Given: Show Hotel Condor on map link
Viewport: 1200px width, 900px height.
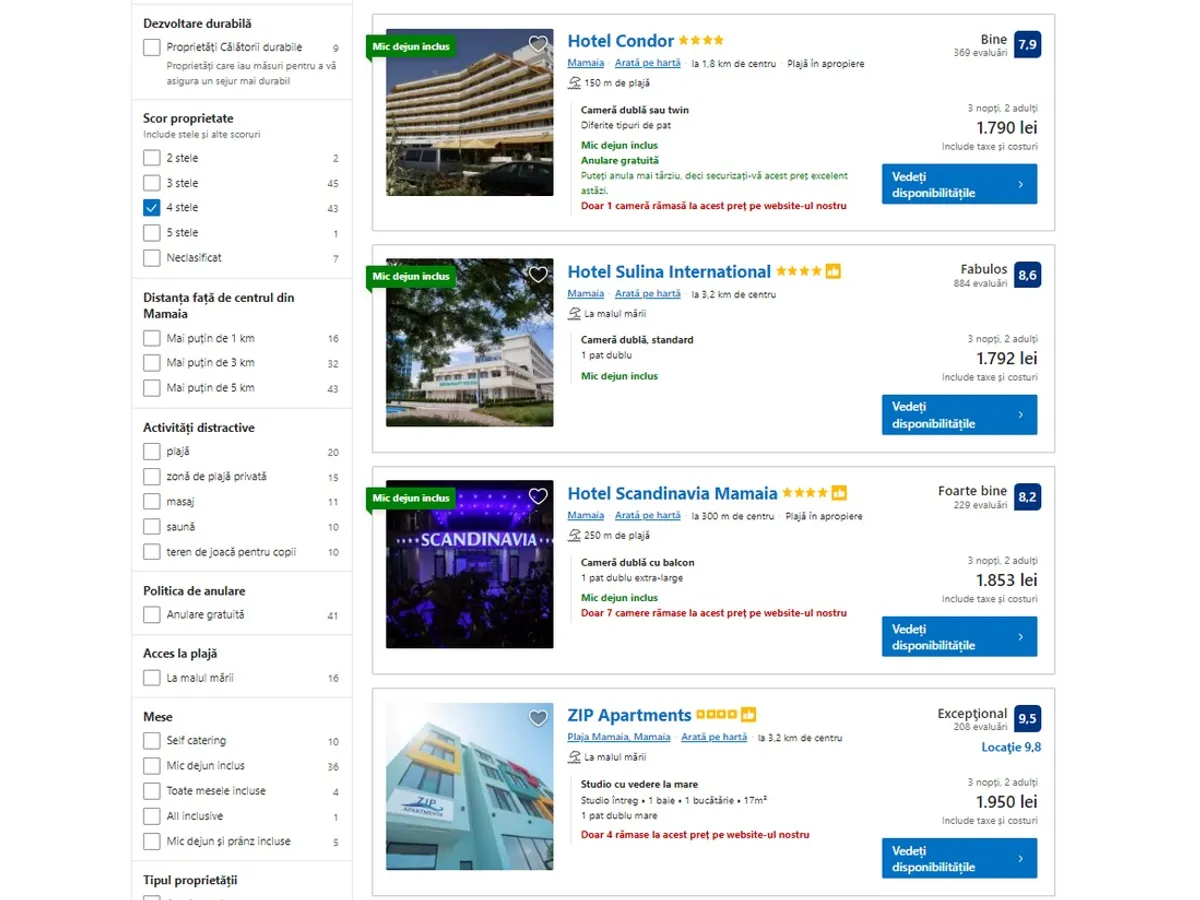Looking at the screenshot, I should pos(647,63).
